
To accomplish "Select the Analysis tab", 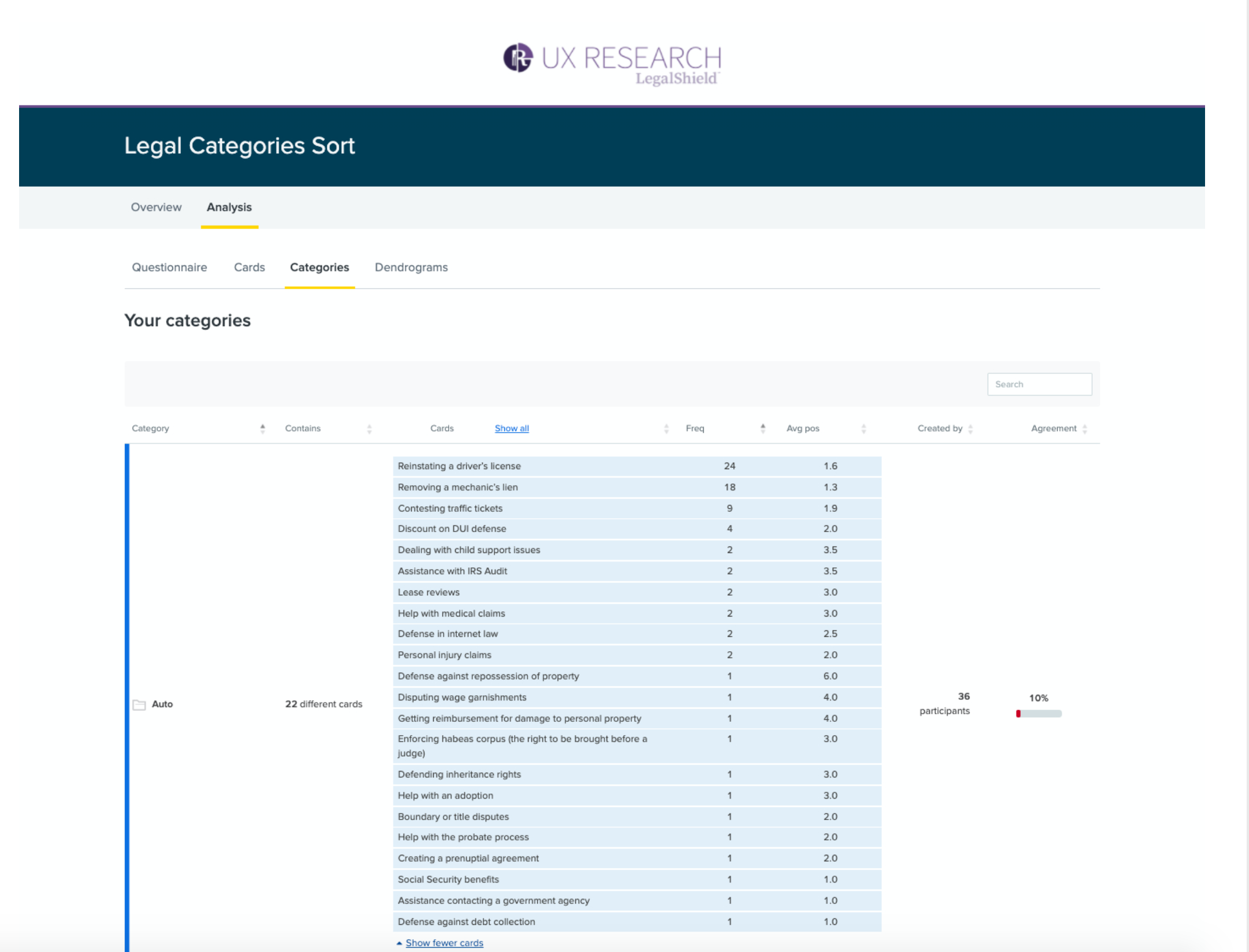I will click(x=229, y=207).
